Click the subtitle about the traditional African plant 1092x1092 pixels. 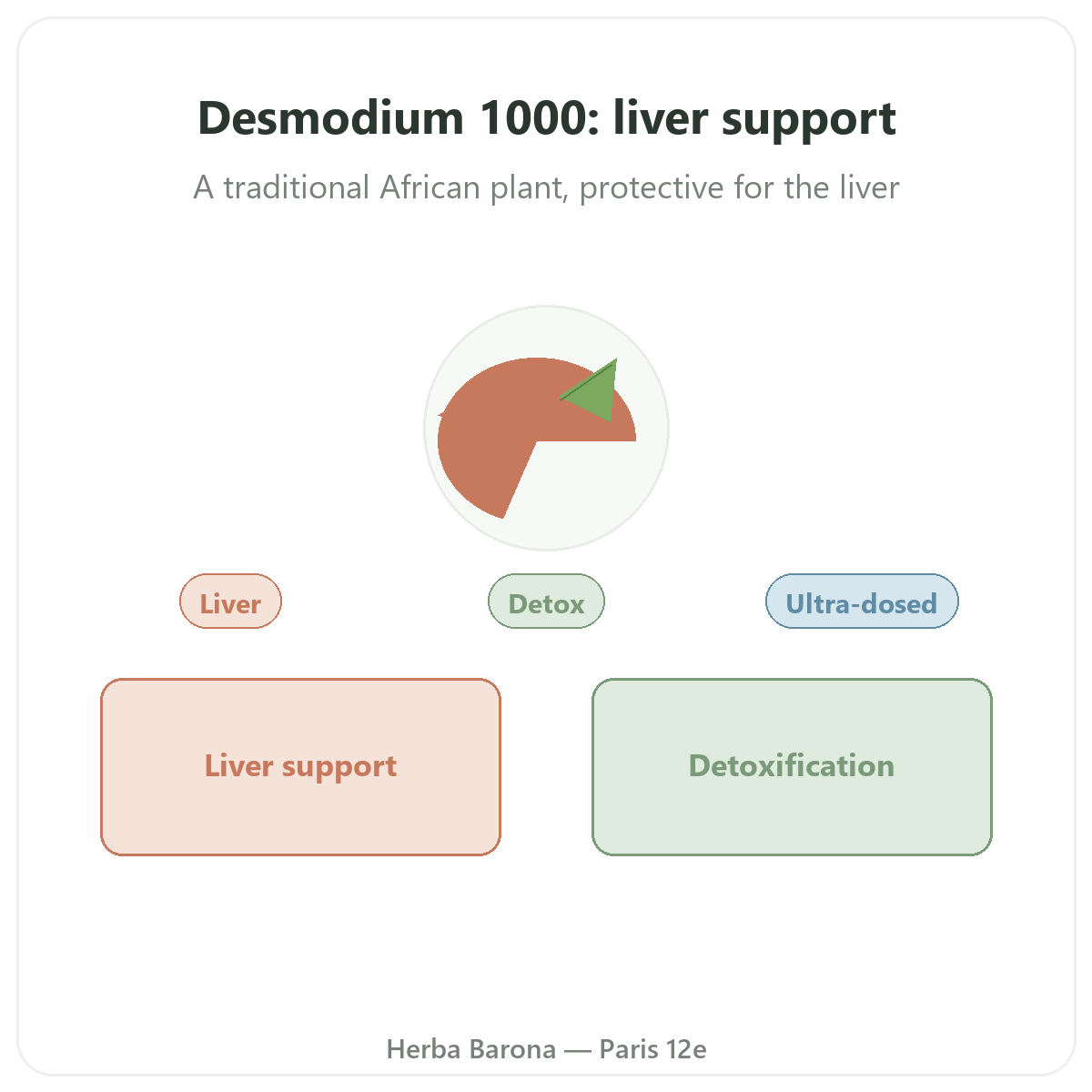coord(547,187)
